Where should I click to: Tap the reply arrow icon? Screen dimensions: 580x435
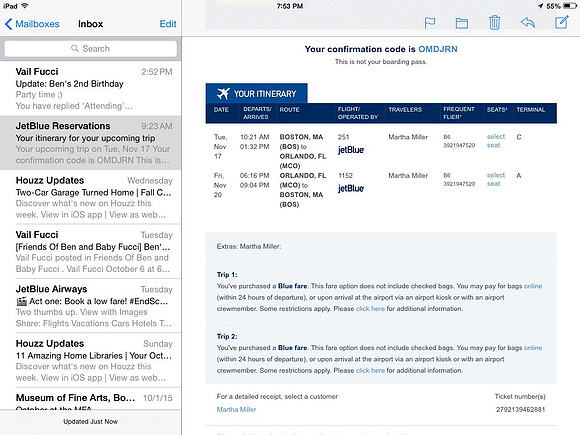(528, 23)
